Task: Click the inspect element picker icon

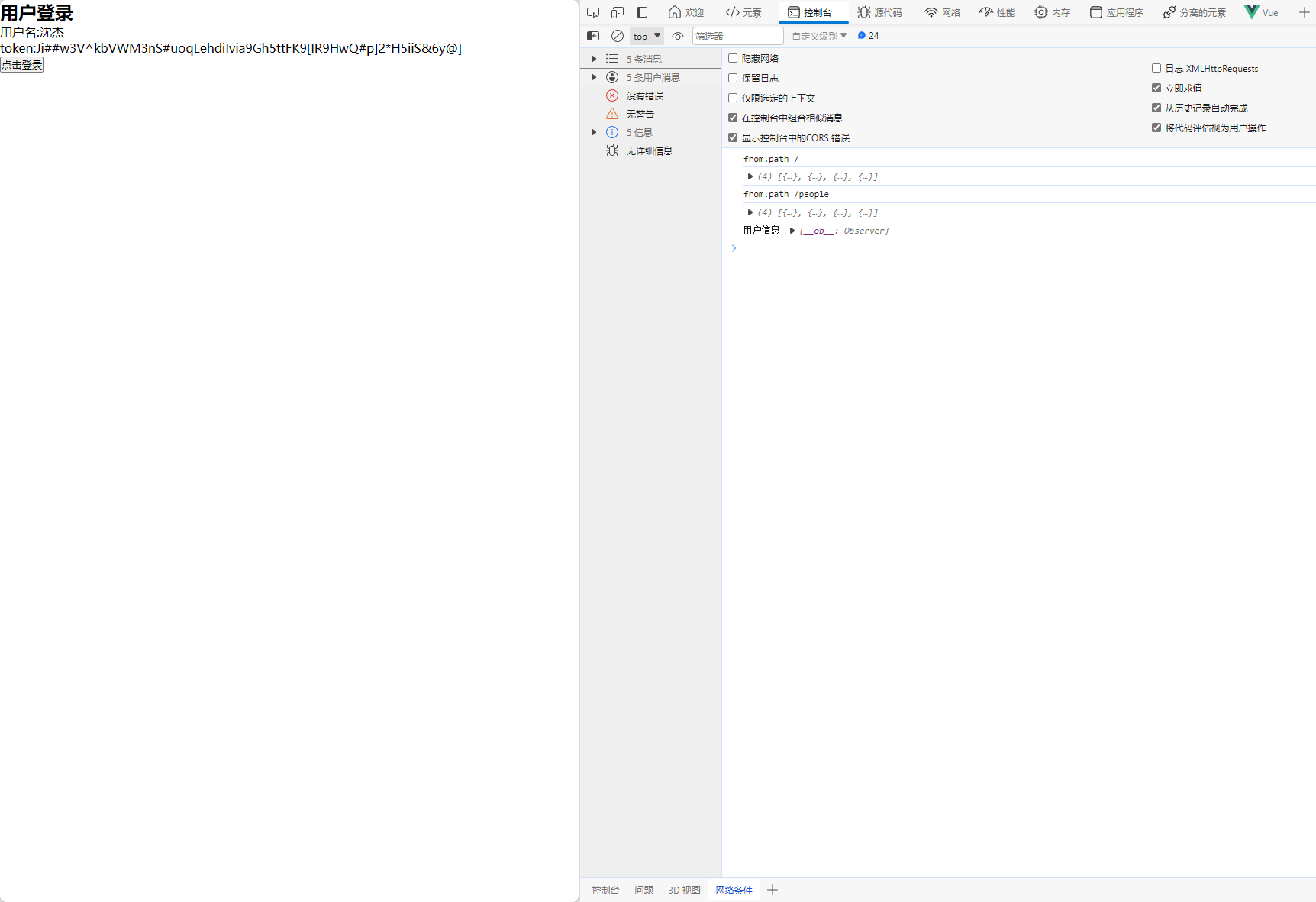Action: (593, 12)
